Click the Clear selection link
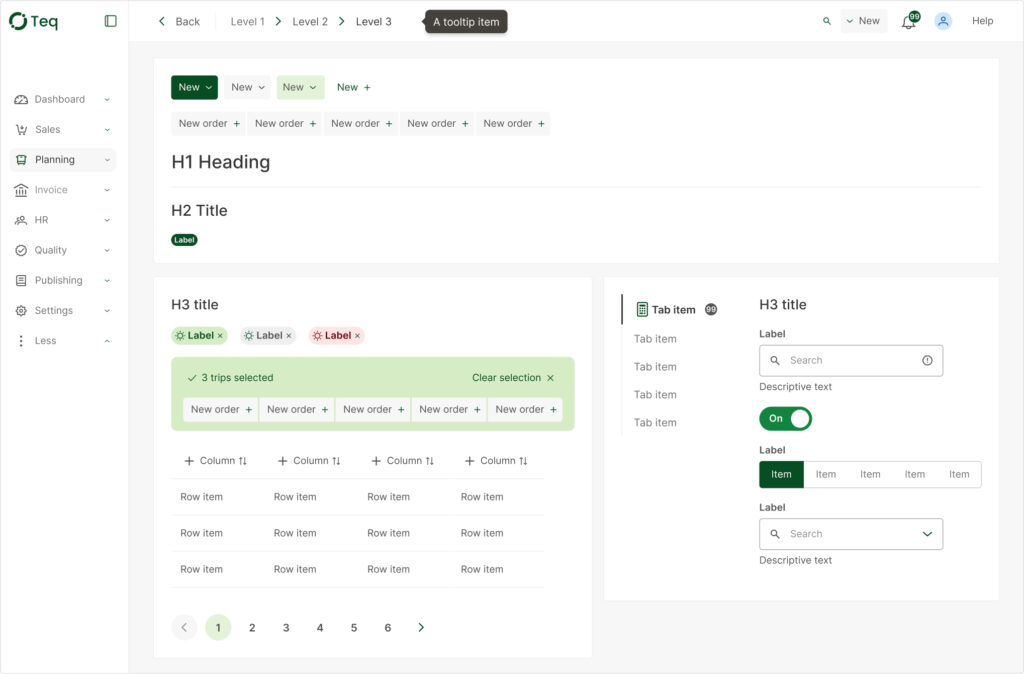This screenshot has height=674, width=1024. tap(506, 378)
